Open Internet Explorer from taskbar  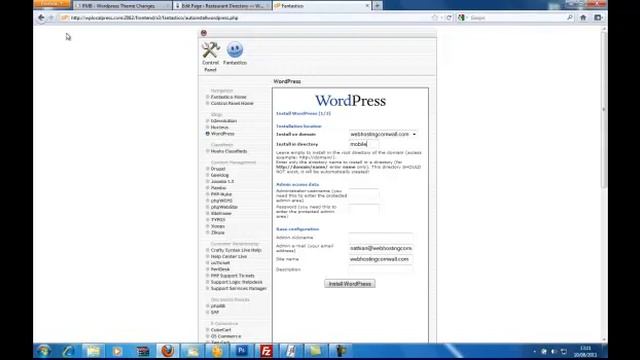(x=68, y=351)
